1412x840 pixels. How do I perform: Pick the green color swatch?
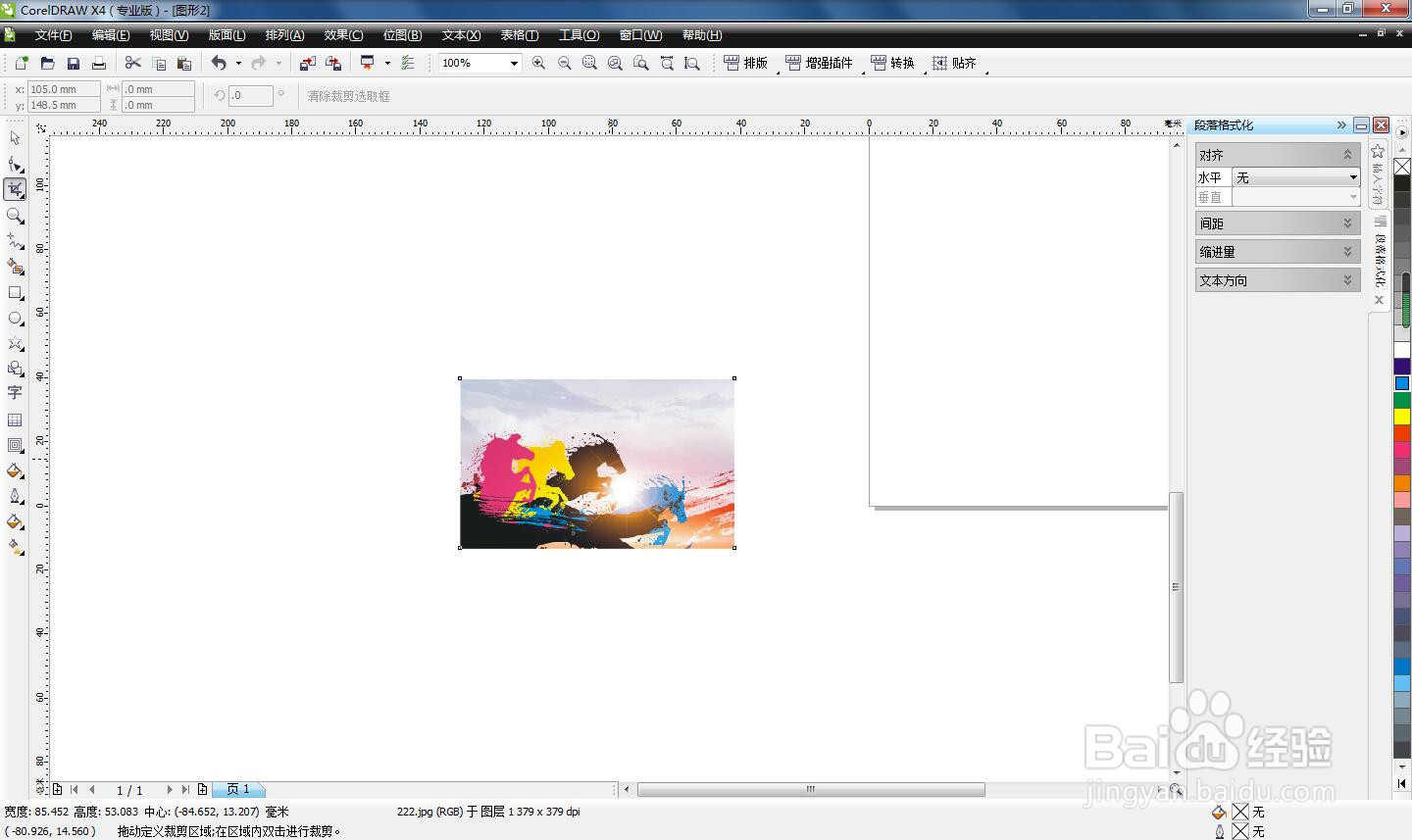1402,400
